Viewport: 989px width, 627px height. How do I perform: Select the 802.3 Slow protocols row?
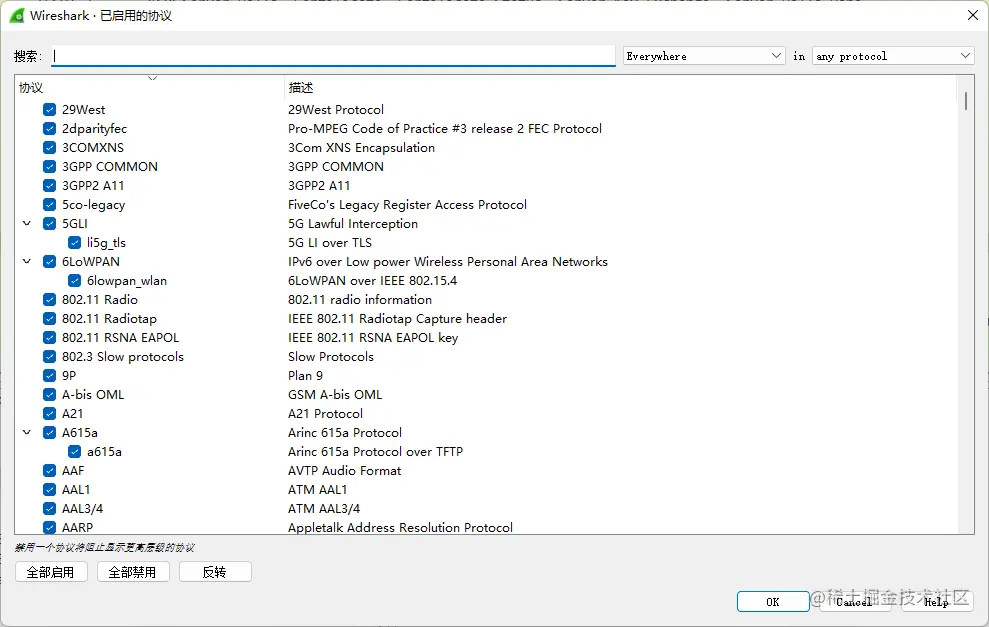tap(486, 356)
